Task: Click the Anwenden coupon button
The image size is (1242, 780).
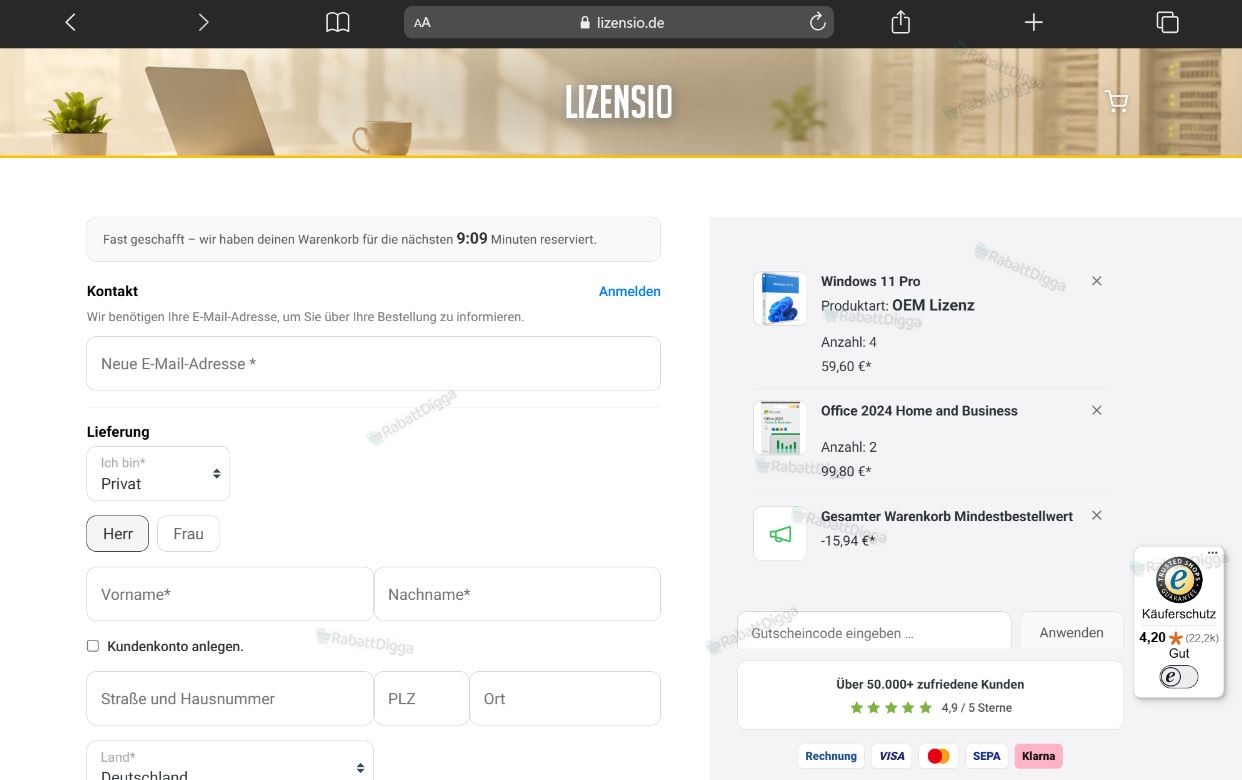Action: [x=1071, y=633]
